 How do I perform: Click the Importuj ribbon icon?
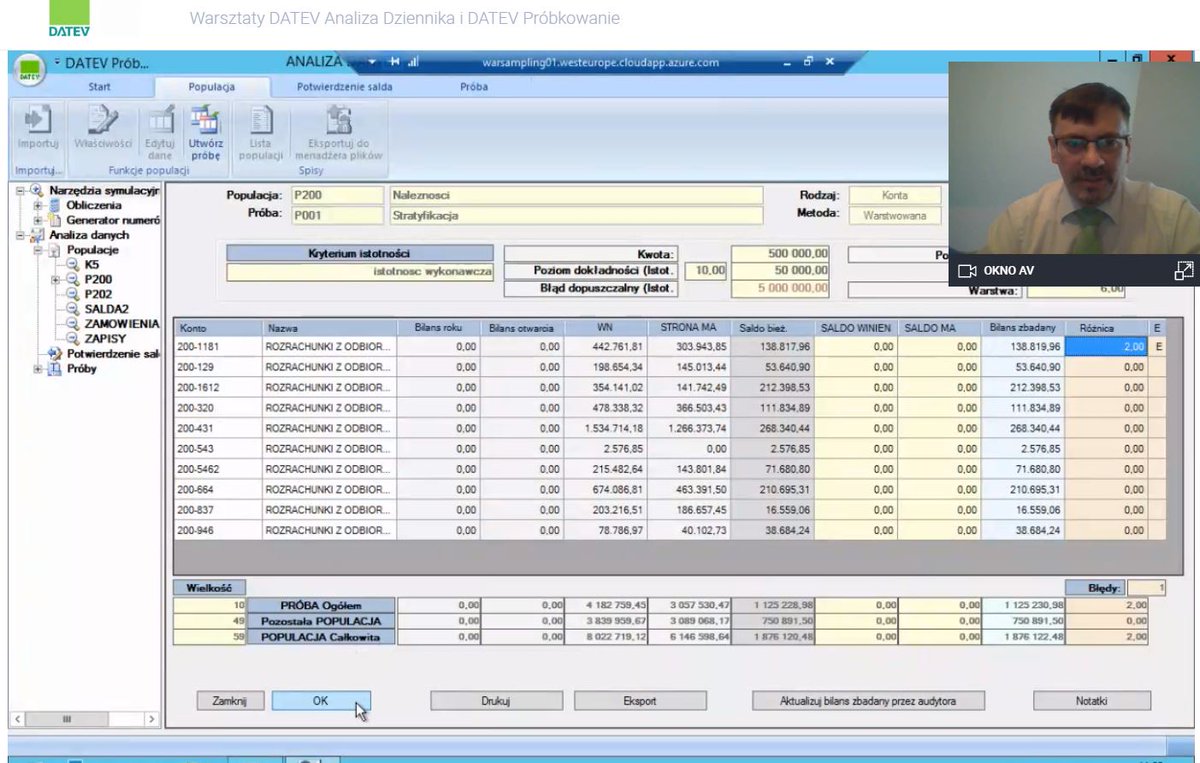[38, 121]
